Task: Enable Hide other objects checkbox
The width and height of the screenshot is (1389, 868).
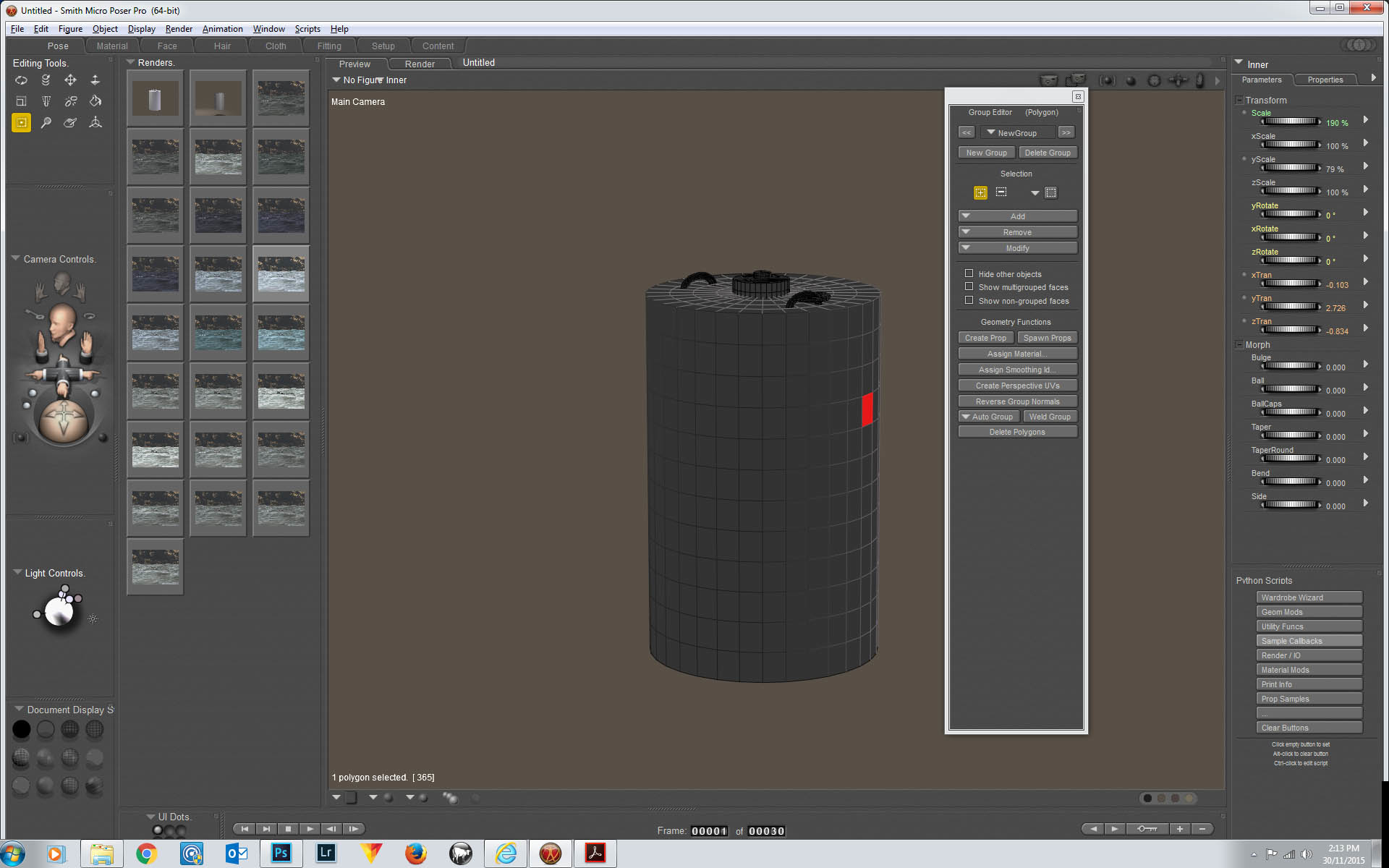Action: pos(969,273)
